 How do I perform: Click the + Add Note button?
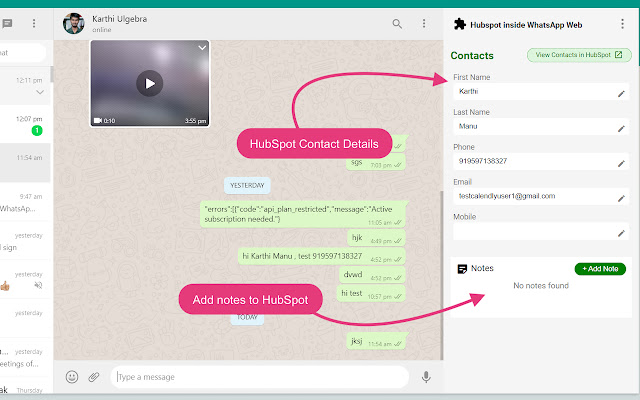(600, 269)
